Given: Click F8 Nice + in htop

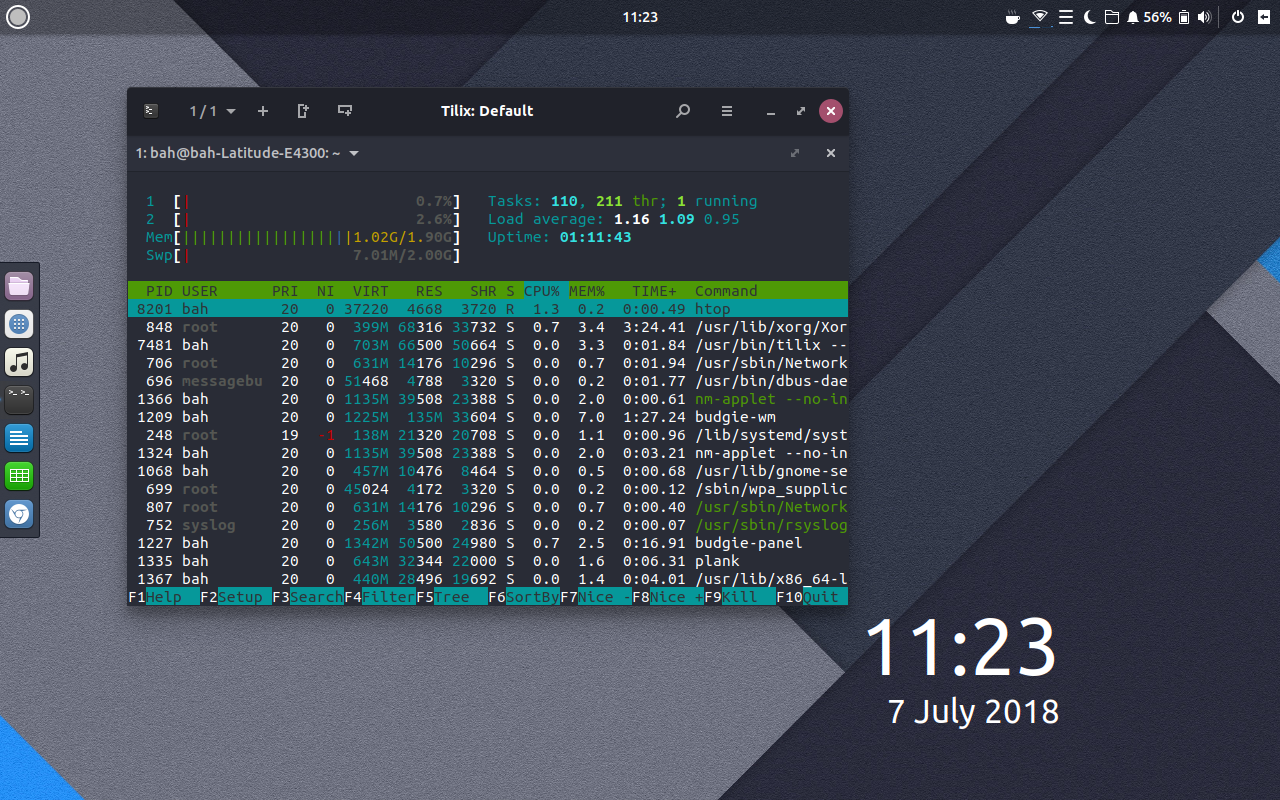Looking at the screenshot, I should point(668,597).
